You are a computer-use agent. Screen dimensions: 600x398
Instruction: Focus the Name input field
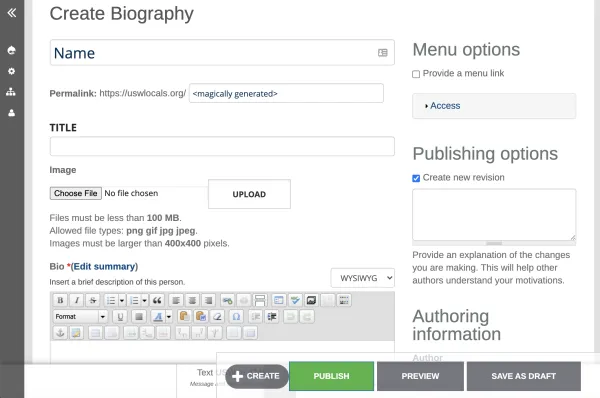pyautogui.click(x=222, y=52)
